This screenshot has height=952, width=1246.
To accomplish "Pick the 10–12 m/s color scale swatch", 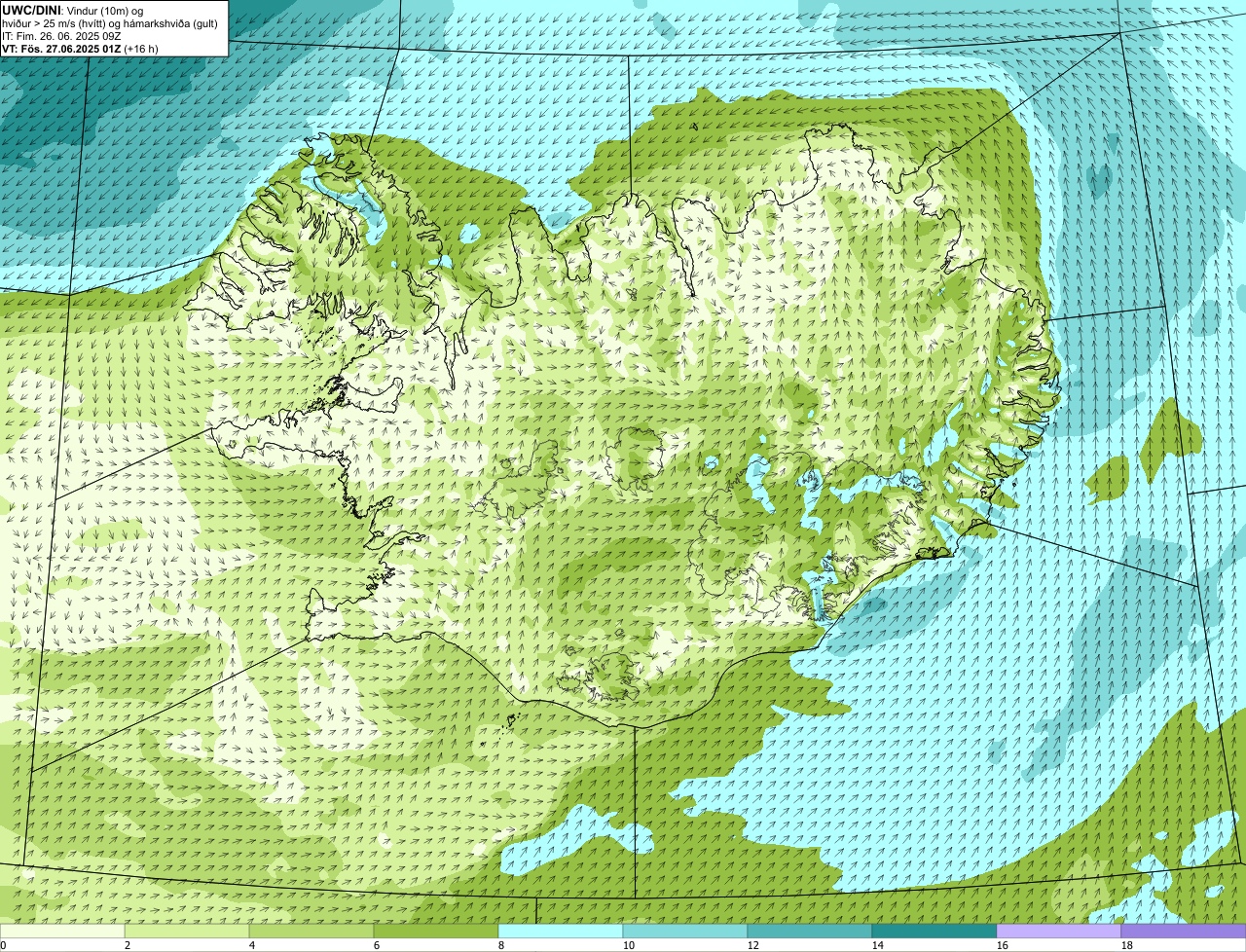I will coord(685,931).
